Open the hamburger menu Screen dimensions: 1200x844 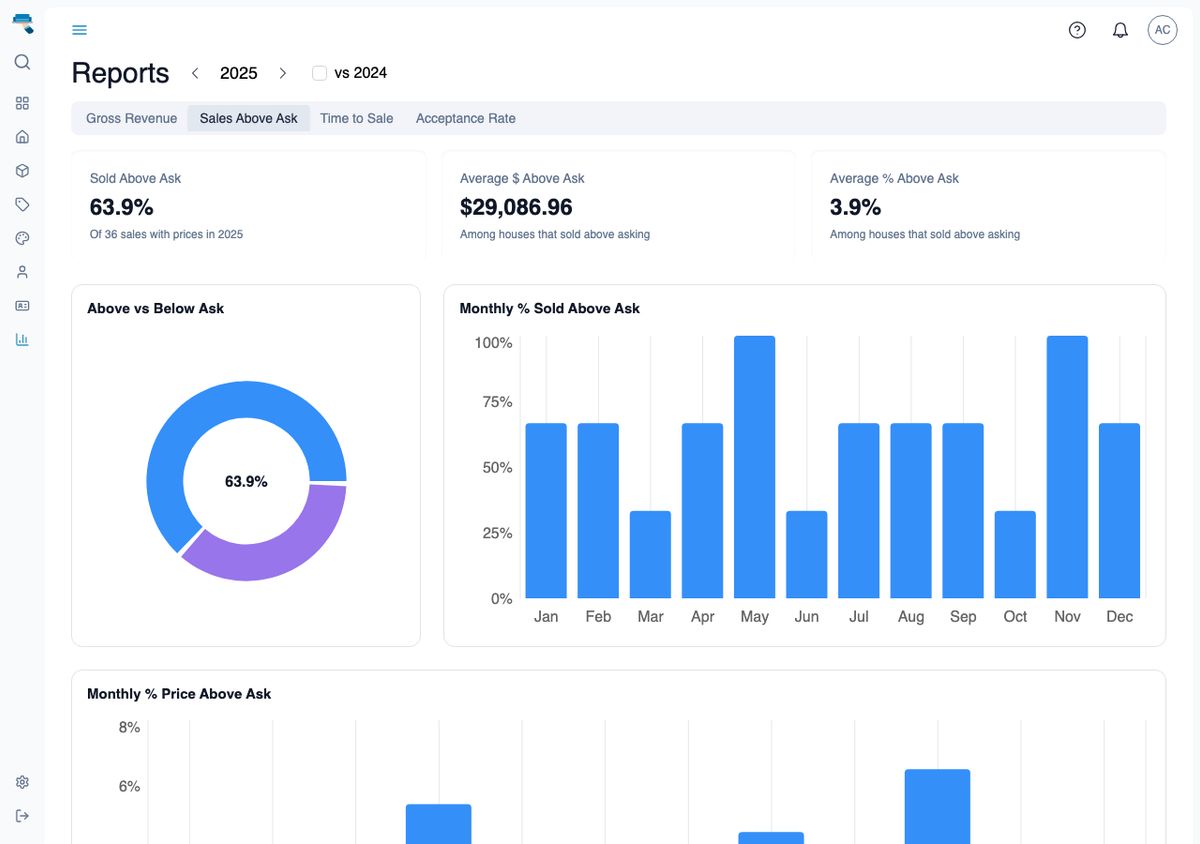pos(80,30)
